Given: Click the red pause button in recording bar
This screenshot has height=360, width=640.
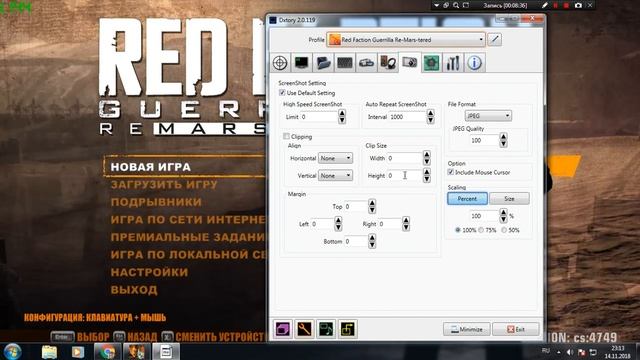Looking at the screenshot, I should pyautogui.click(x=556, y=5).
